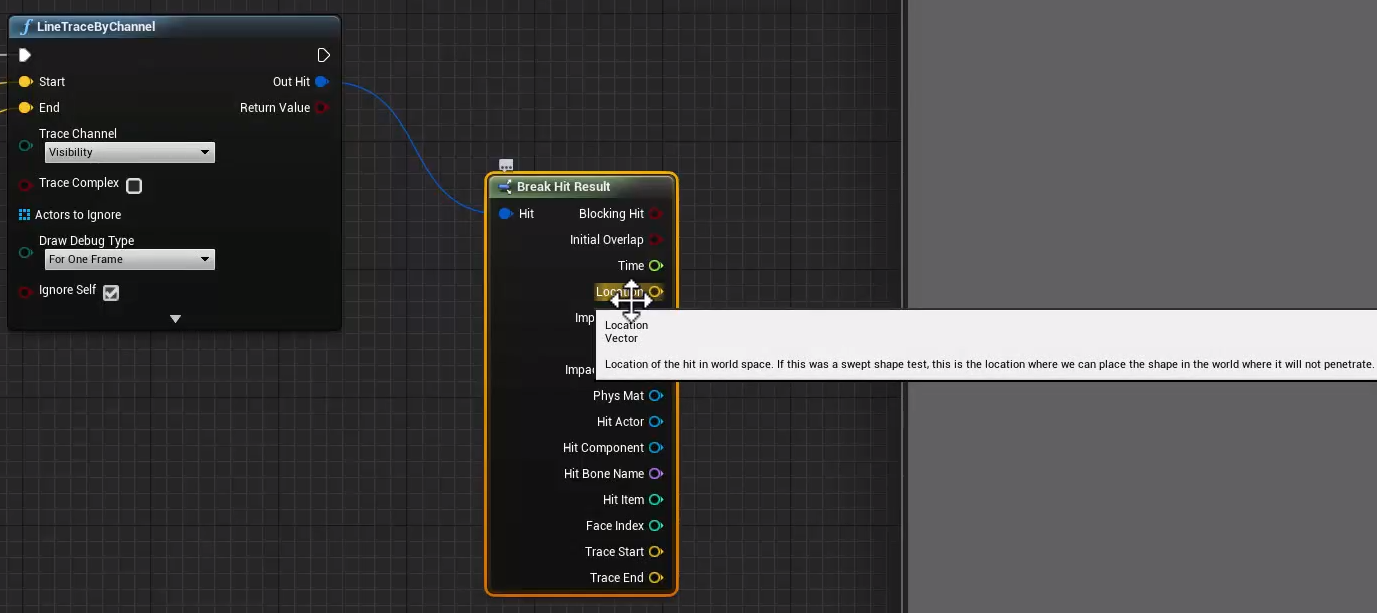Click the Actors to Ignore array pin
The width and height of the screenshot is (1377, 613).
click(x=25, y=215)
